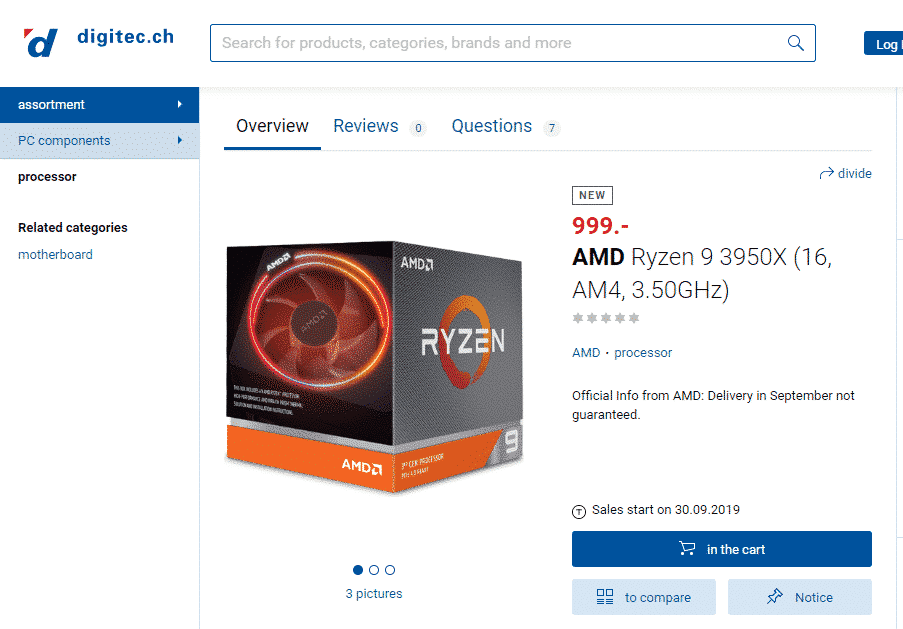Click the AMD brand link
The image size is (903, 629).
pyautogui.click(x=586, y=353)
